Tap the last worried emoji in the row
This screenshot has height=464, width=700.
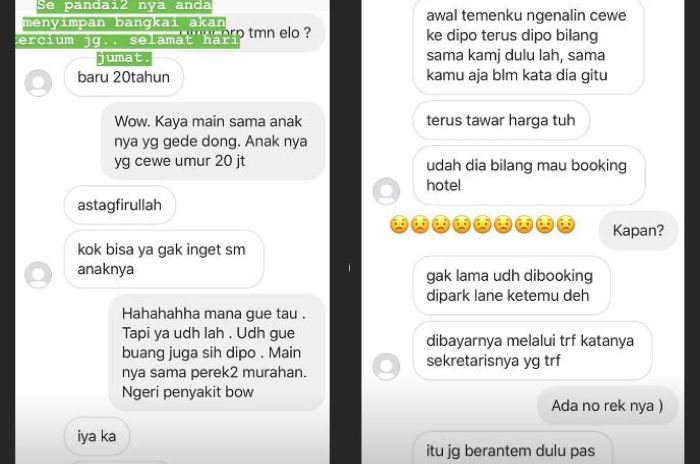[x=566, y=225]
